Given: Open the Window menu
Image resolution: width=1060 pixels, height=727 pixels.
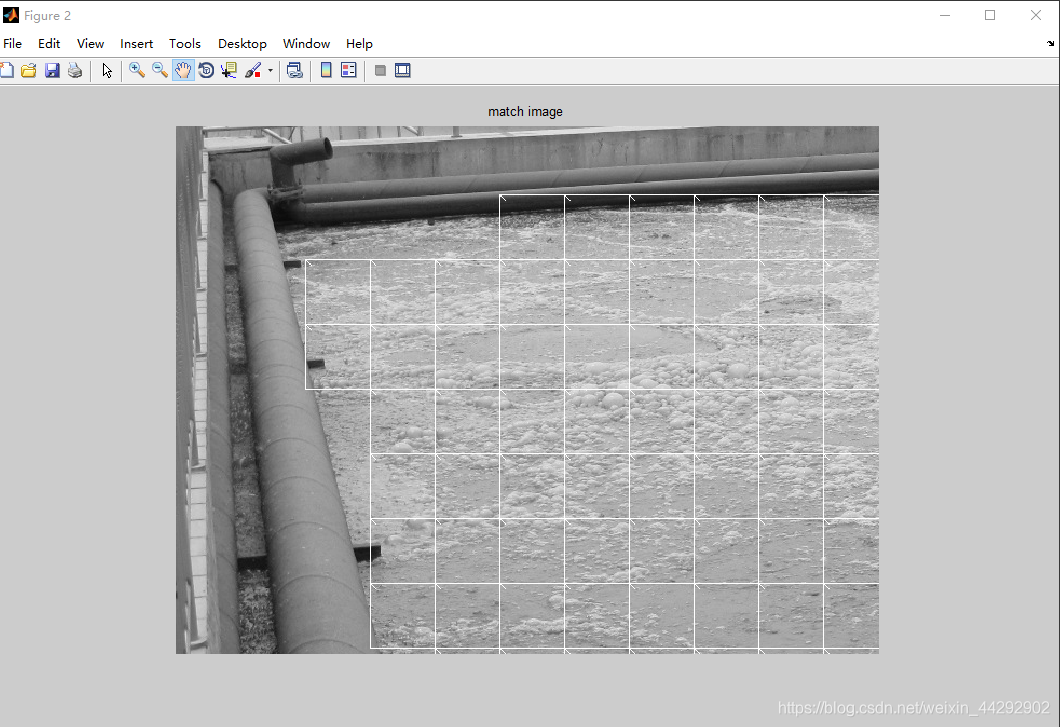Looking at the screenshot, I should (306, 43).
